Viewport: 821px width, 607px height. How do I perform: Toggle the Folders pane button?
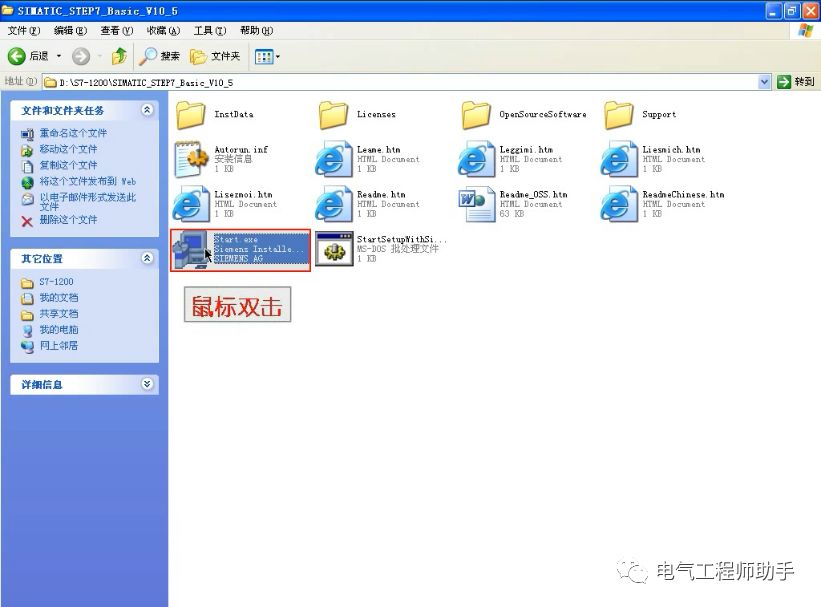coord(215,56)
